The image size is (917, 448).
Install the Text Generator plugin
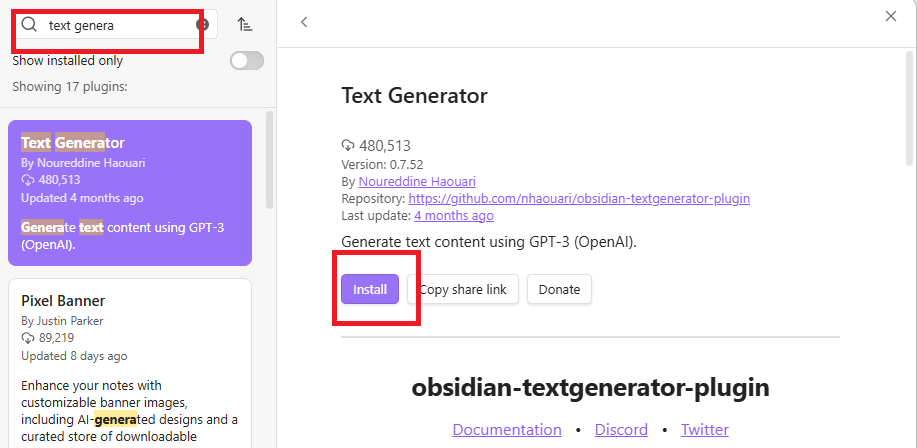[x=370, y=289]
